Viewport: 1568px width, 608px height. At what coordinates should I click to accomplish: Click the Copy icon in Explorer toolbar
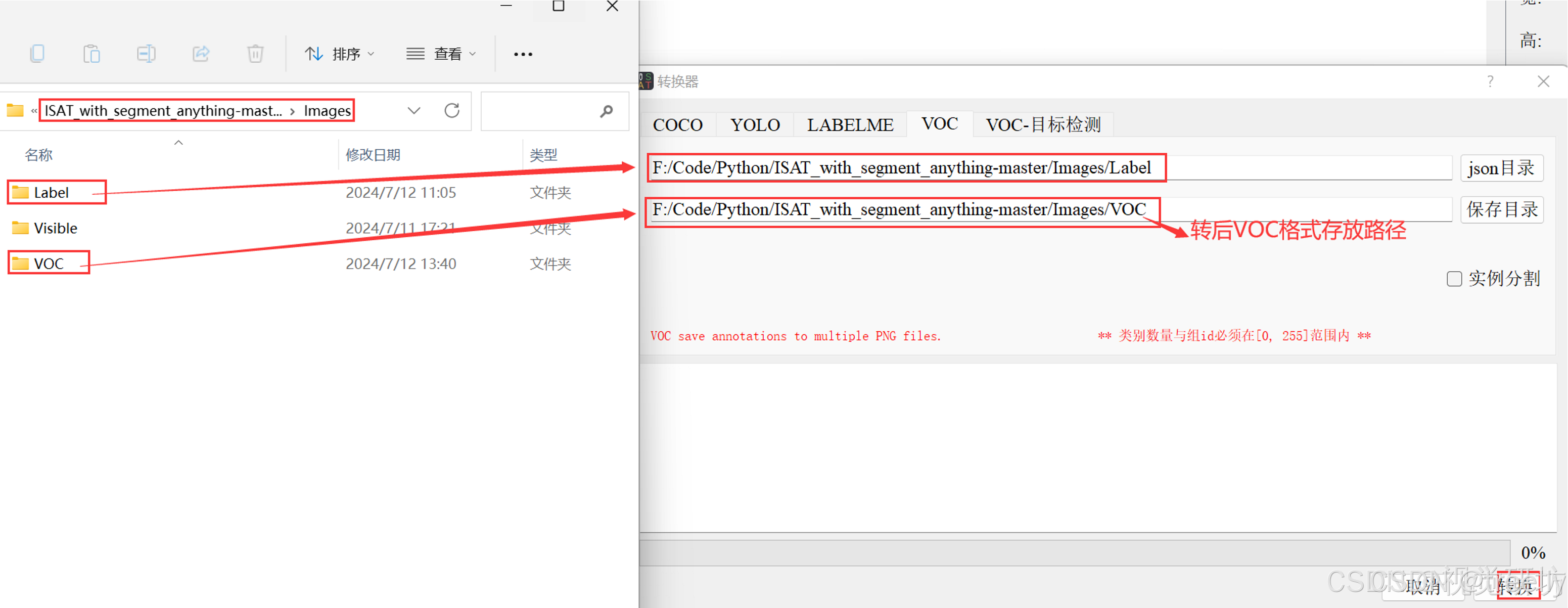click(37, 54)
